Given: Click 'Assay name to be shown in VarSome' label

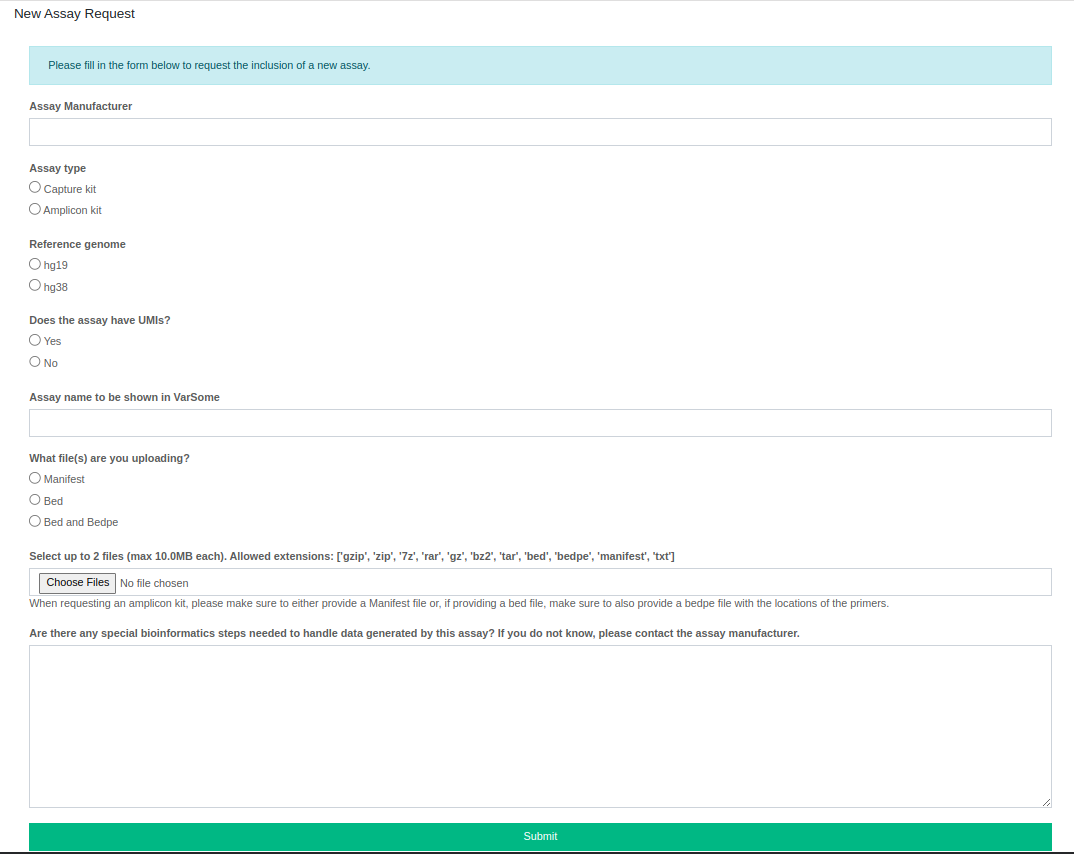Looking at the screenshot, I should coord(125,397).
